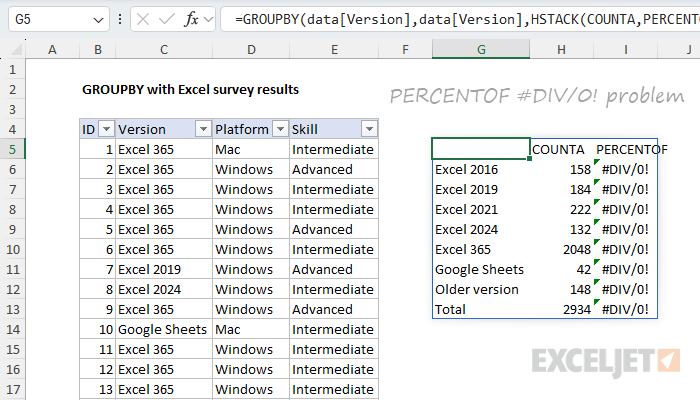
Task: Open the Name Box dropdown arrow
Action: point(98,20)
